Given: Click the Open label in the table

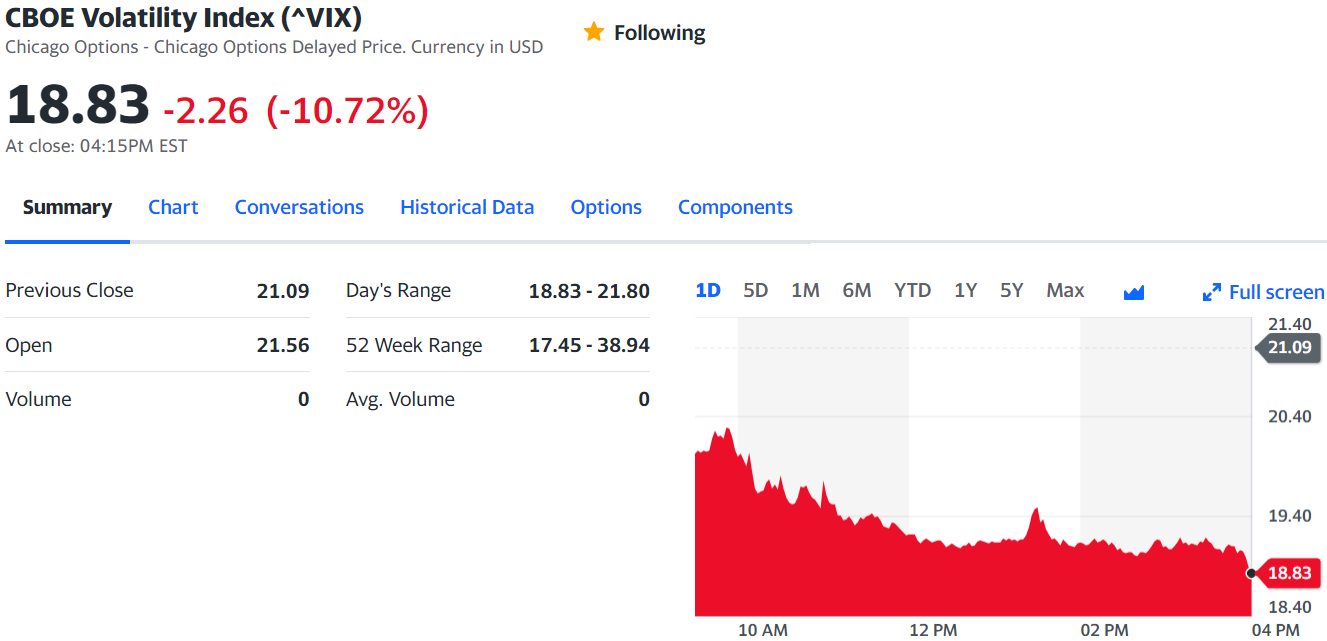Looking at the screenshot, I should [x=29, y=345].
